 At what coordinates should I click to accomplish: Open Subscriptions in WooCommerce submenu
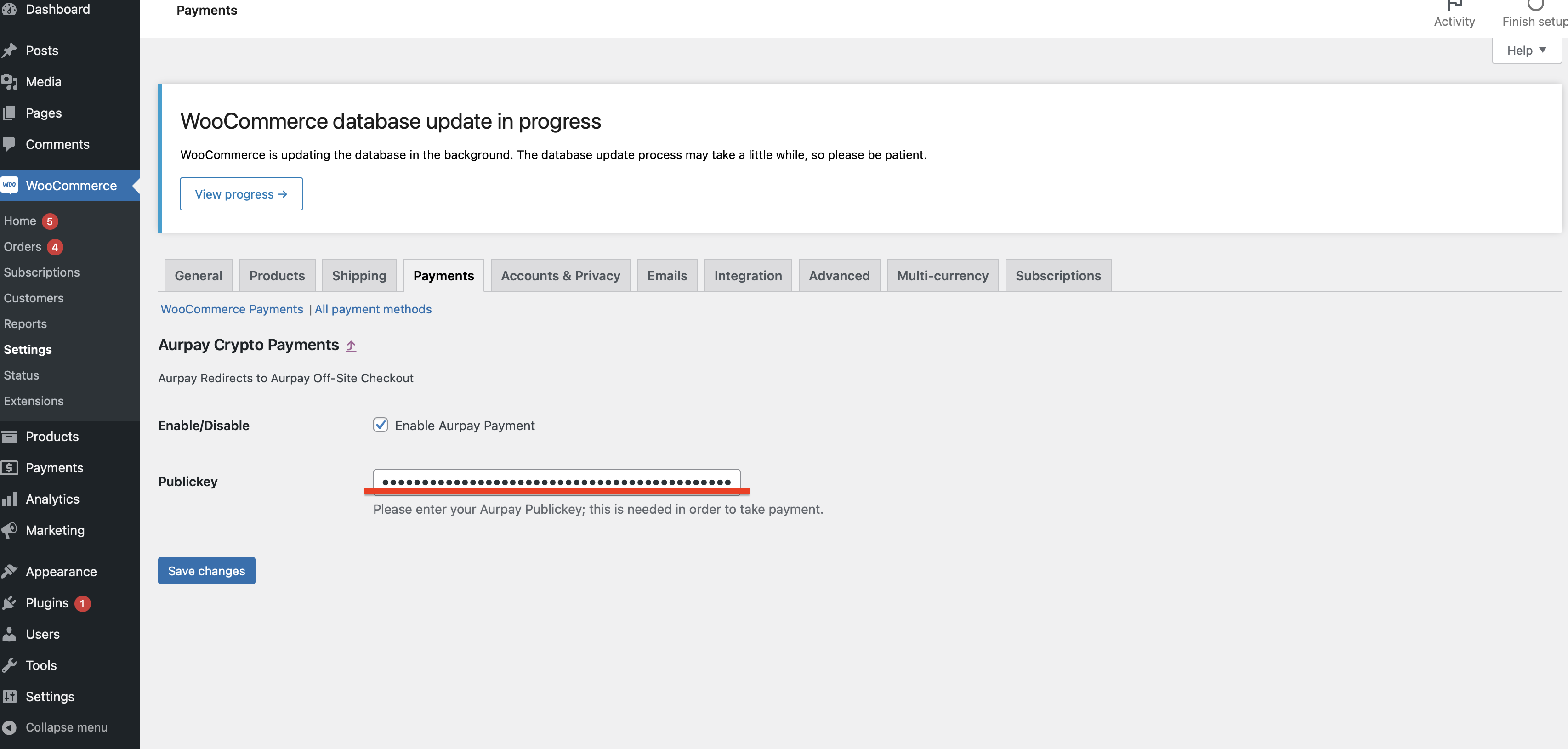click(41, 272)
